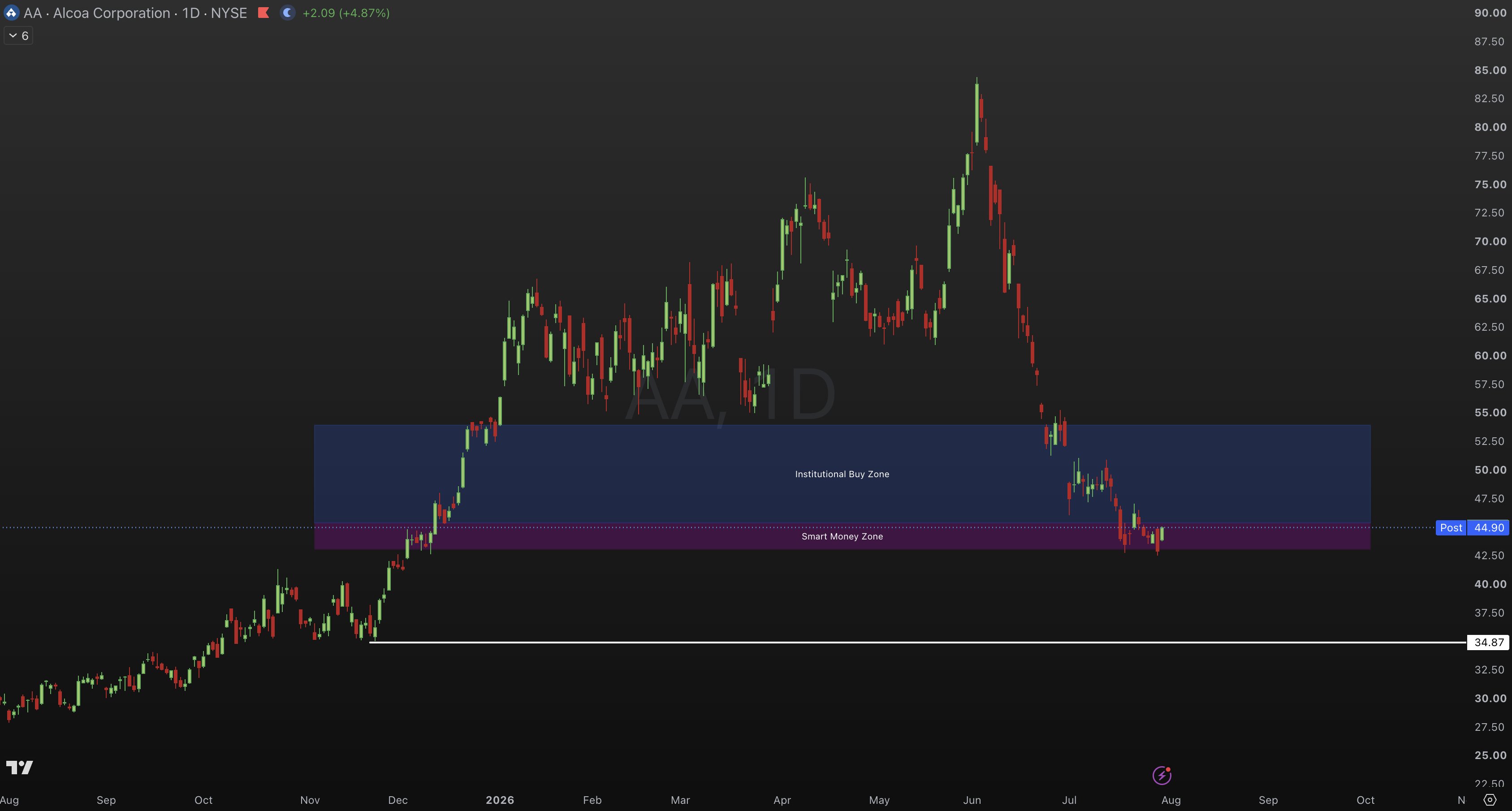Click the 80.00 price scale label
1512x811 pixels.
click(x=1490, y=127)
